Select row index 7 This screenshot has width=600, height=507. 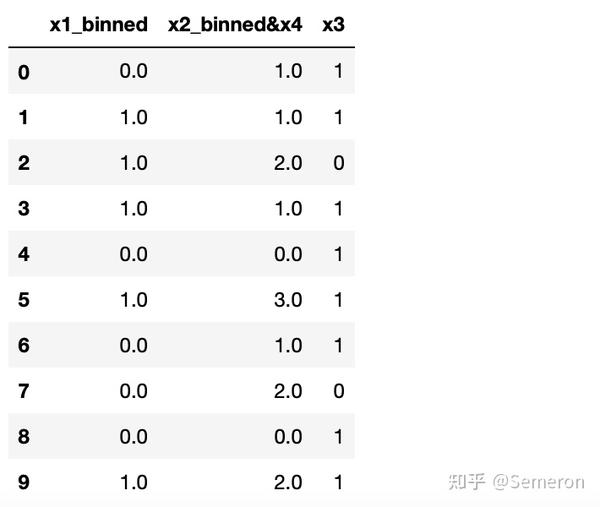(24, 391)
